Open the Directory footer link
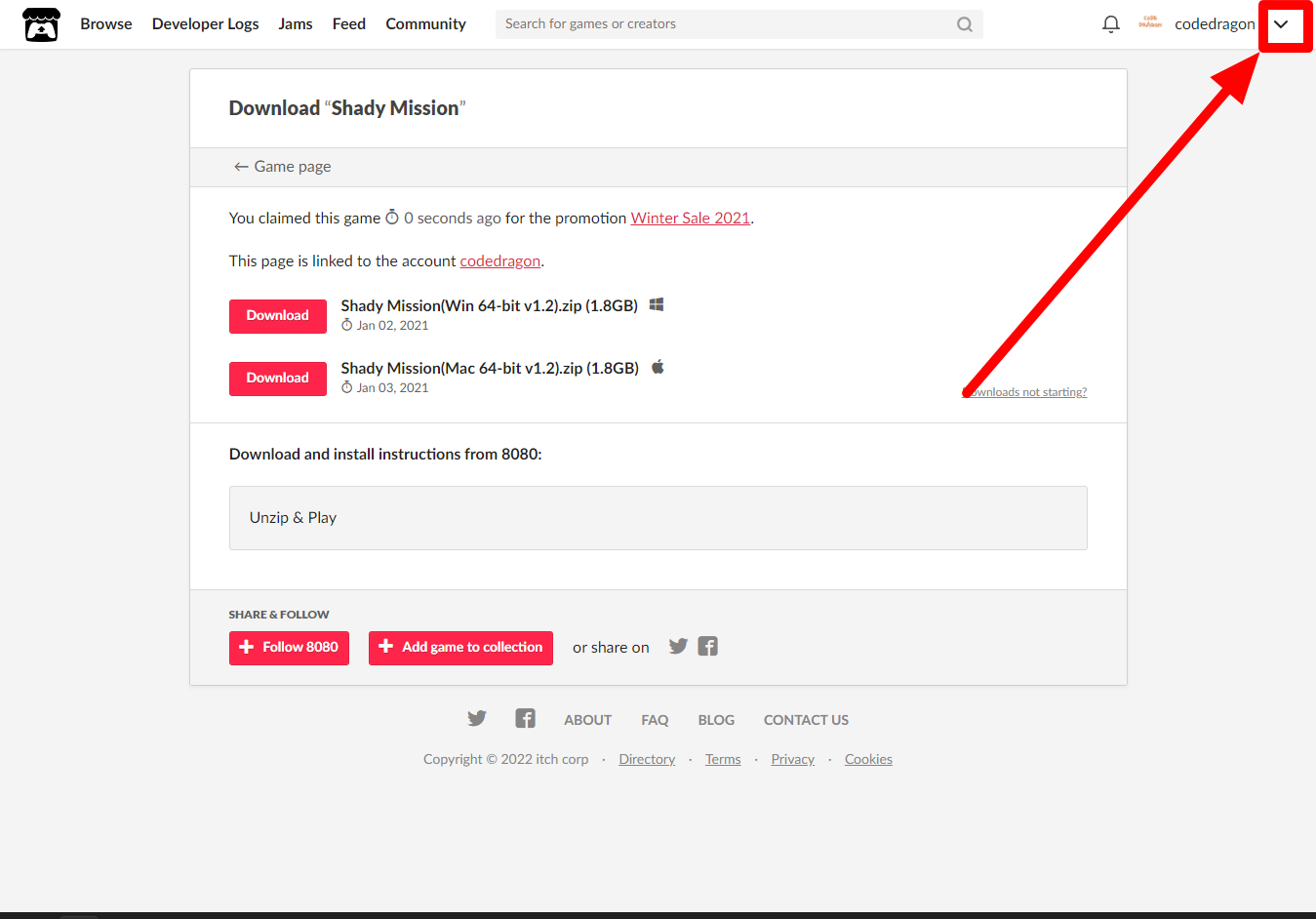Screen dimensions: 1316x919 [x=647, y=759]
